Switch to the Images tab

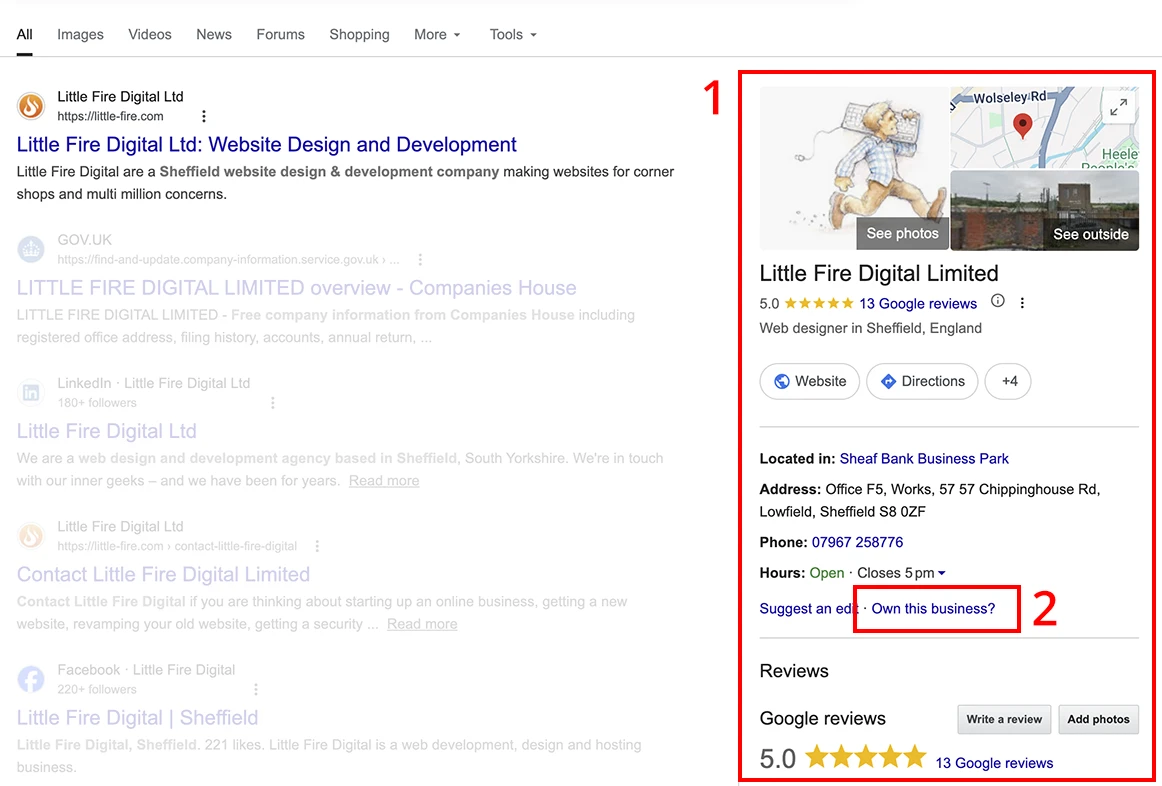pos(80,35)
